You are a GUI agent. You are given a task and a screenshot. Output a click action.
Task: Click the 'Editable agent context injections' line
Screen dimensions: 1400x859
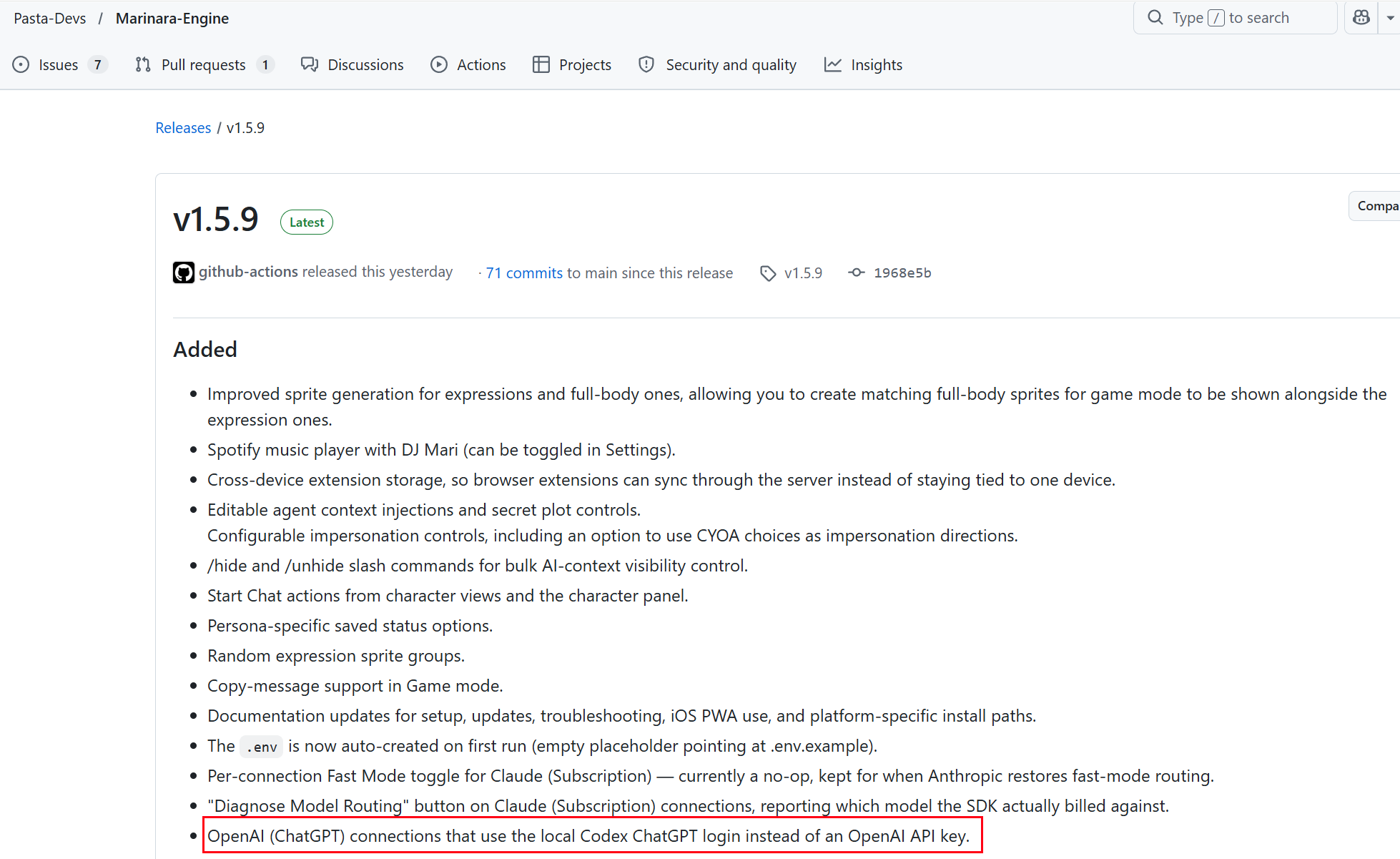[424, 510]
